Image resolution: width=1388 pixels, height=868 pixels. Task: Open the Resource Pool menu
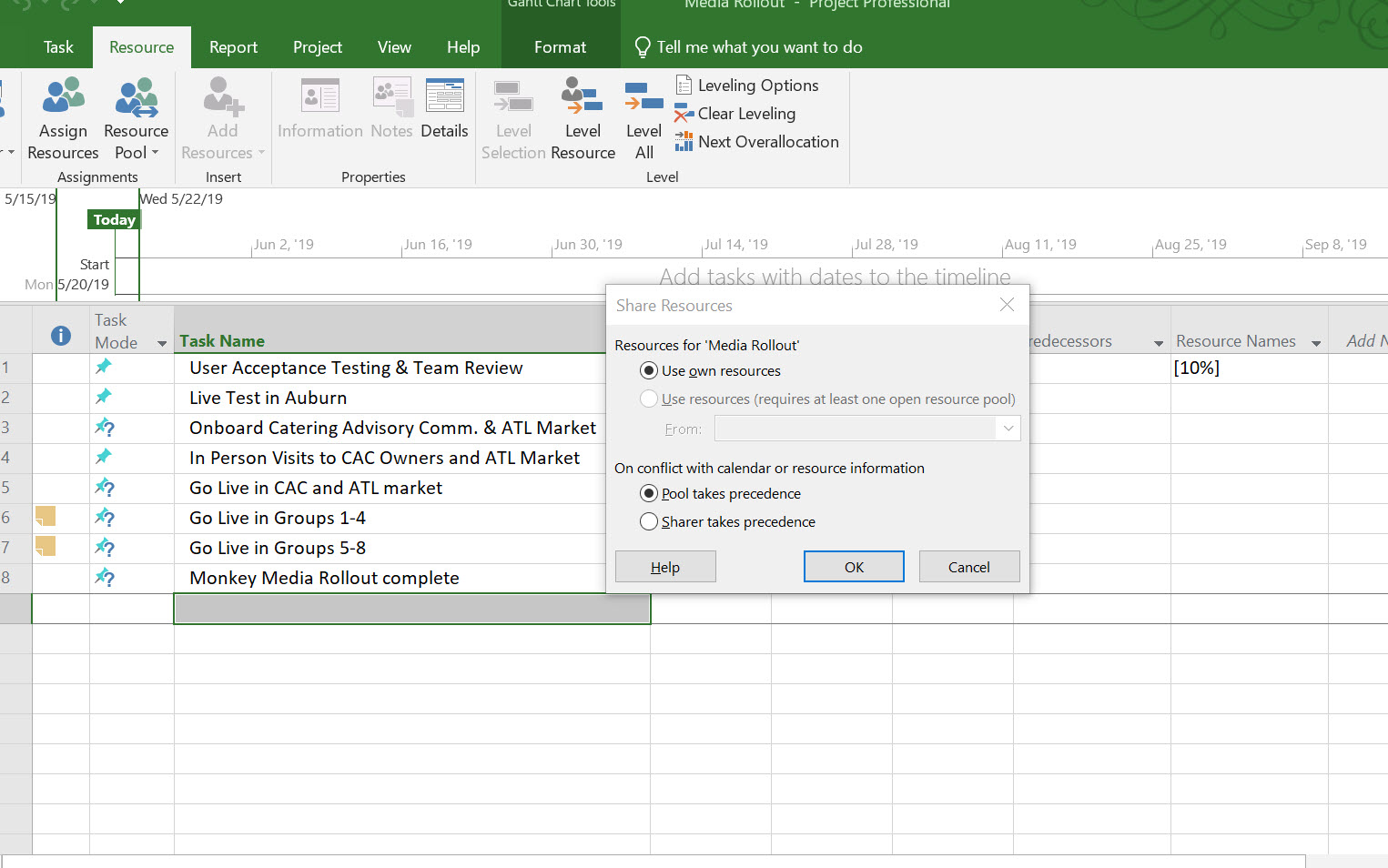tap(137, 119)
